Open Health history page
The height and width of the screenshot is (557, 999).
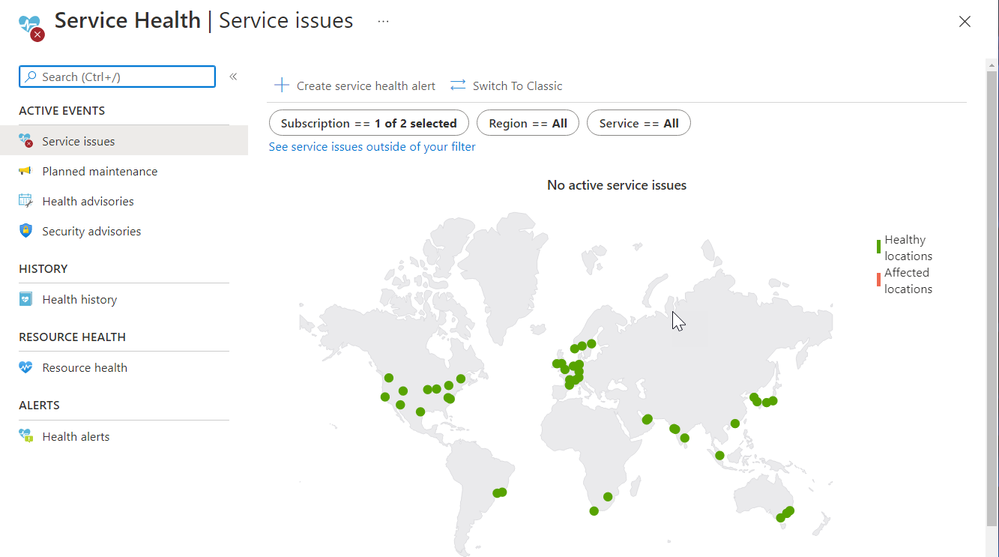(x=80, y=300)
